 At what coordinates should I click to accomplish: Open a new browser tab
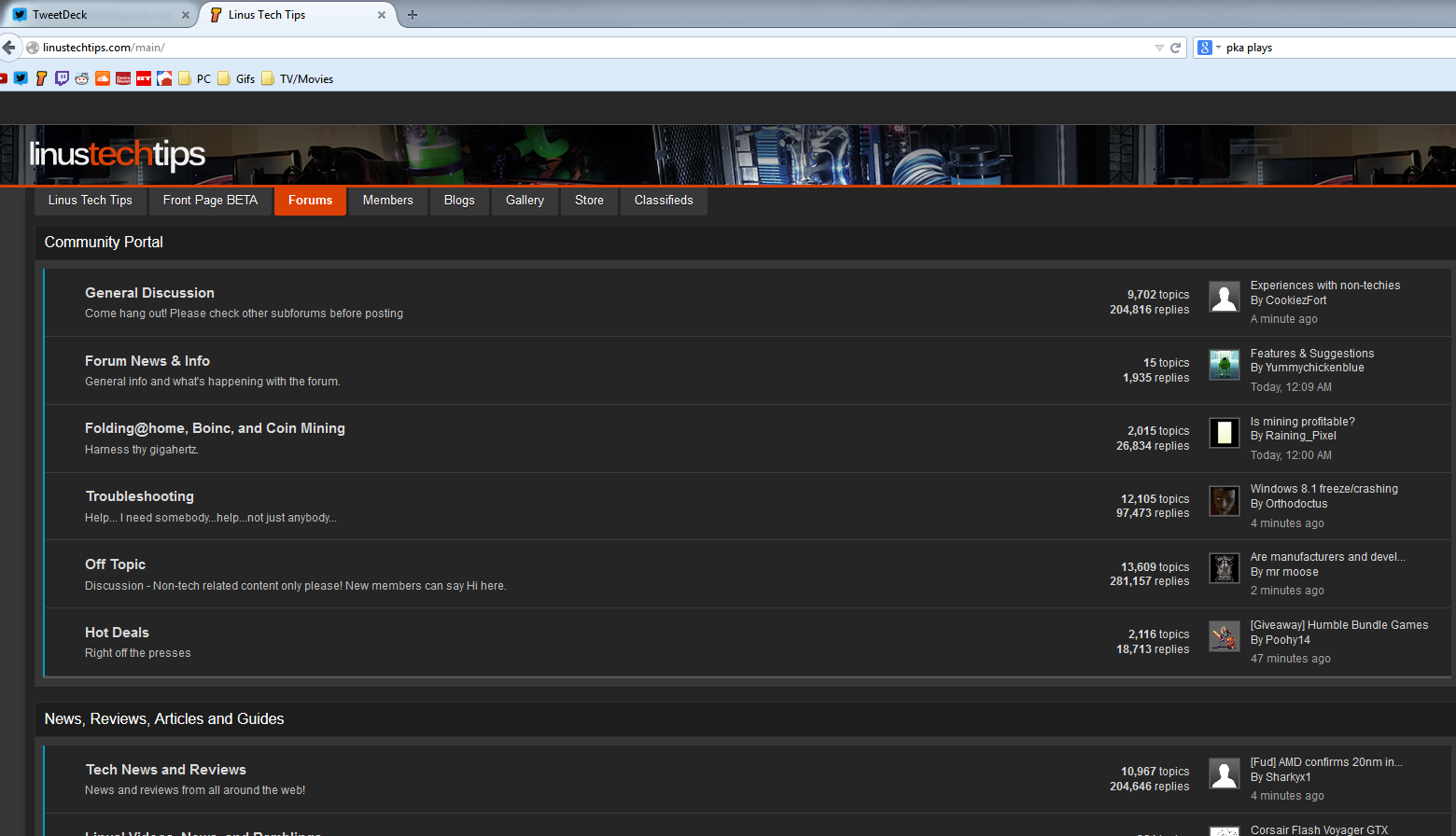(413, 15)
